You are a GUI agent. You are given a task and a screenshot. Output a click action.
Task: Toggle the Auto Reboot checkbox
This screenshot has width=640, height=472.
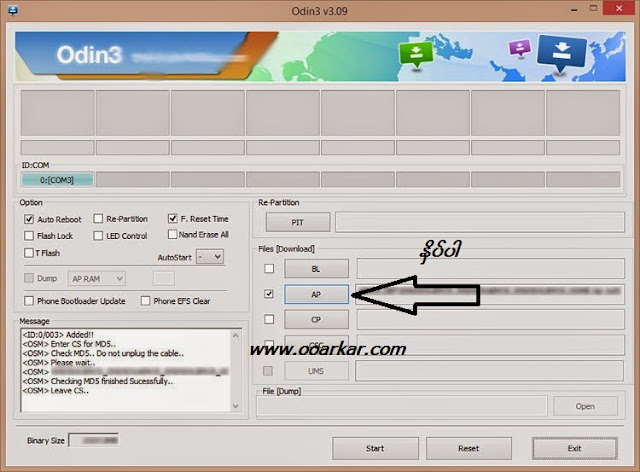click(29, 219)
